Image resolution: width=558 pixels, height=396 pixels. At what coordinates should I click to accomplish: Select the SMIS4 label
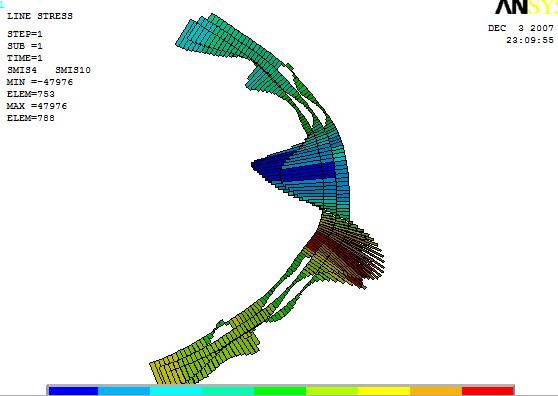22,70
